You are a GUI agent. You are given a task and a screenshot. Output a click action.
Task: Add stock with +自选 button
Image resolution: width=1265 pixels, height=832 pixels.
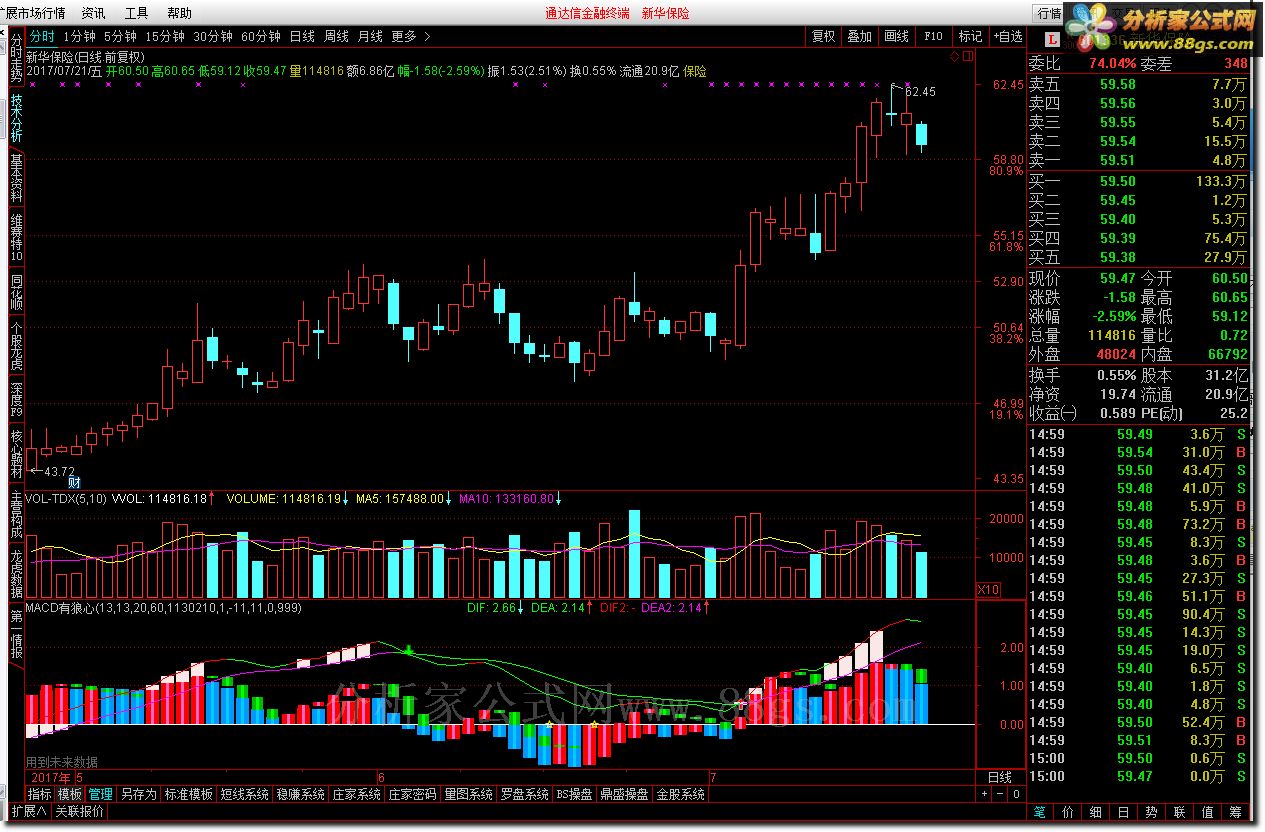(1007, 36)
